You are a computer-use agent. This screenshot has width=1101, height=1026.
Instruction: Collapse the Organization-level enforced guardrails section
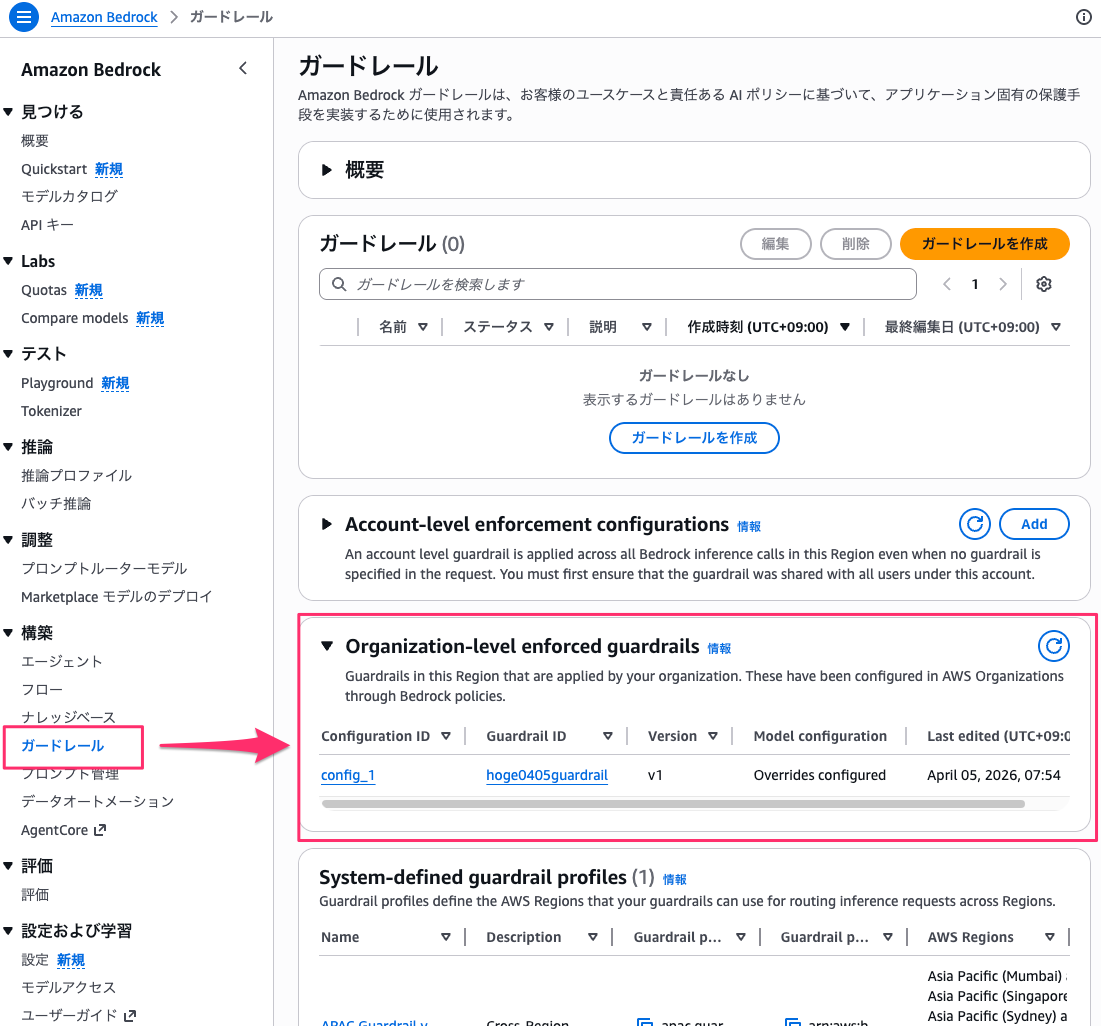coord(327,646)
